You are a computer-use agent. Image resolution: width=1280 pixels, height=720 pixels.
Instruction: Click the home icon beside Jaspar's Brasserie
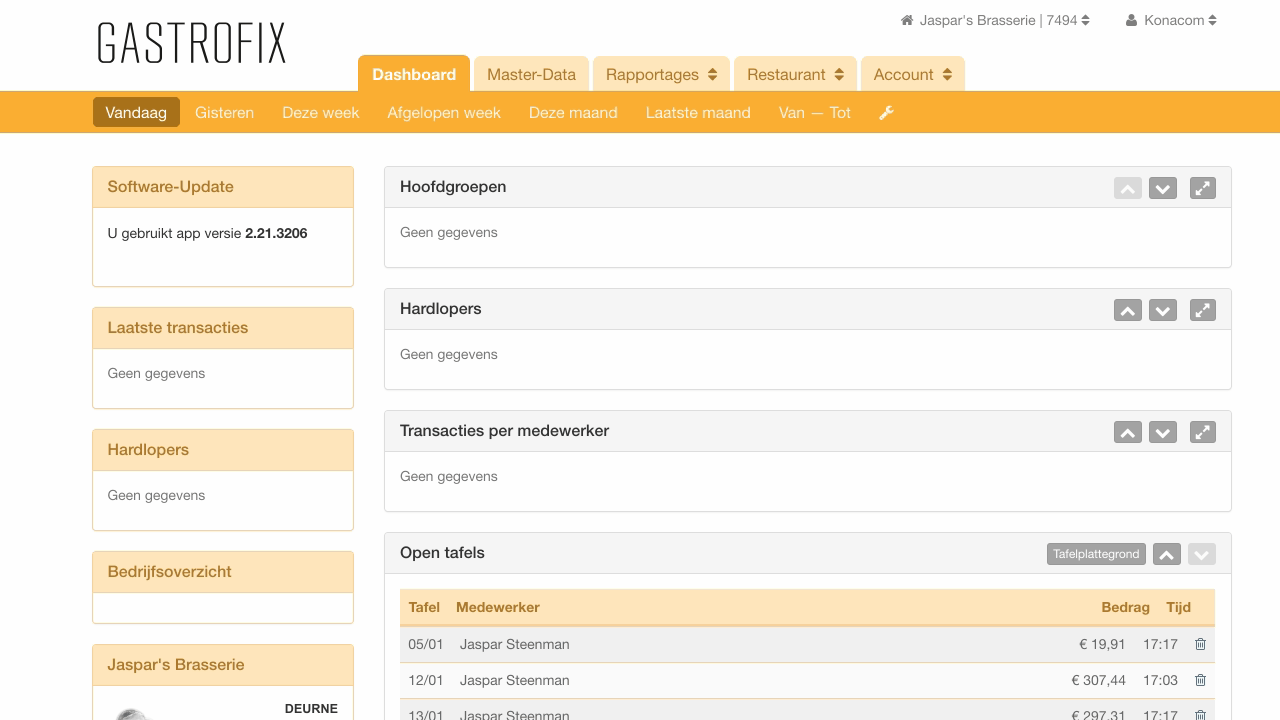click(906, 19)
